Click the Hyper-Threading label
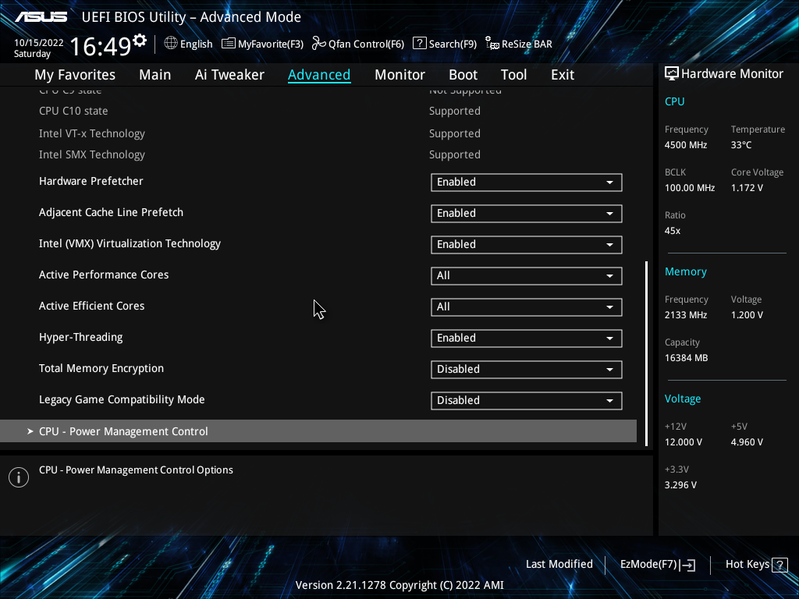The image size is (799, 599). [x=81, y=337]
